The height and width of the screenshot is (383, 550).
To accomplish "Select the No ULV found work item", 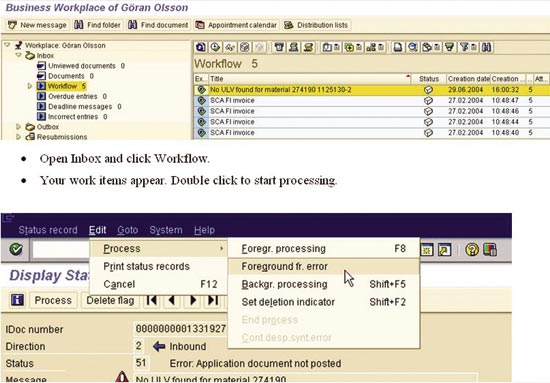I will pyautogui.click(x=372, y=90).
